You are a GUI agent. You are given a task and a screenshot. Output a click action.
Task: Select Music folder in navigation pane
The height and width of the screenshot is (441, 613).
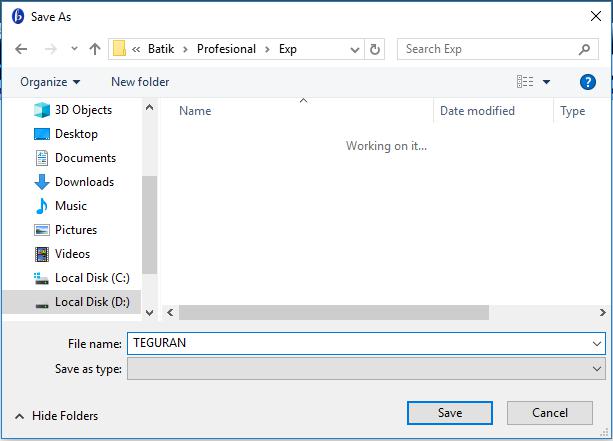[70, 206]
